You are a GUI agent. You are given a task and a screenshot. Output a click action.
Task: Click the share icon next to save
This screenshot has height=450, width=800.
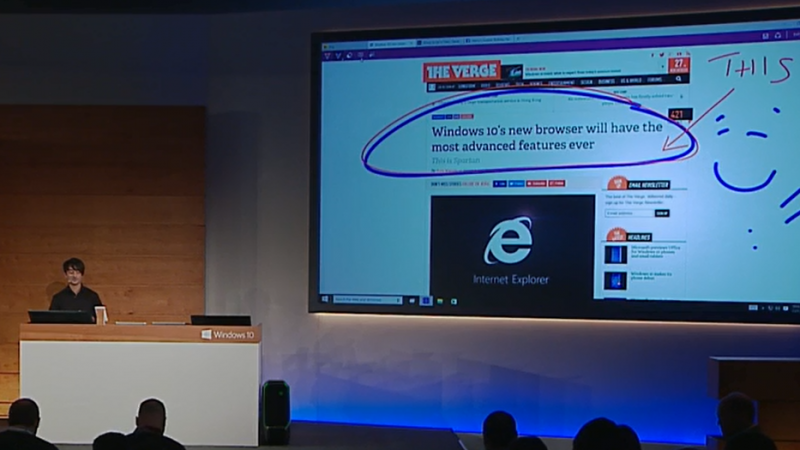point(778,36)
